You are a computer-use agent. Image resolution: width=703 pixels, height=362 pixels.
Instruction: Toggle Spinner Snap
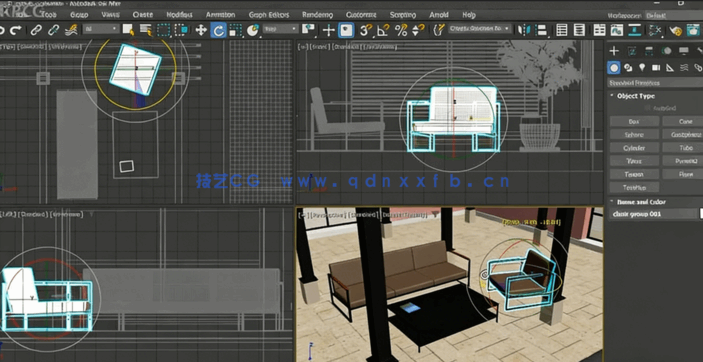pyautogui.click(x=418, y=30)
